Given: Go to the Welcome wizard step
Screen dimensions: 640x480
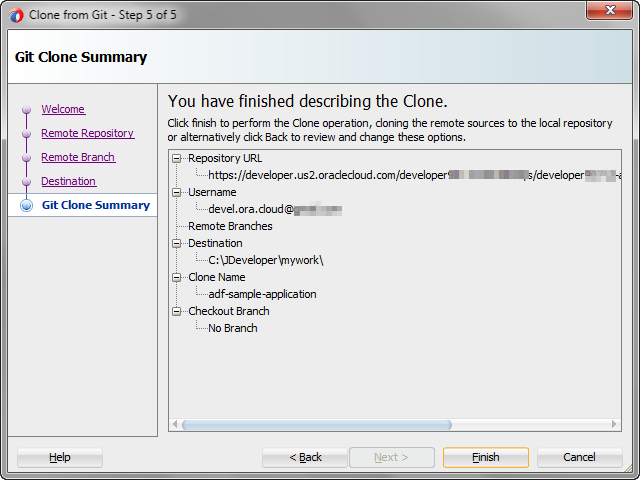Looking at the screenshot, I should [x=63, y=109].
